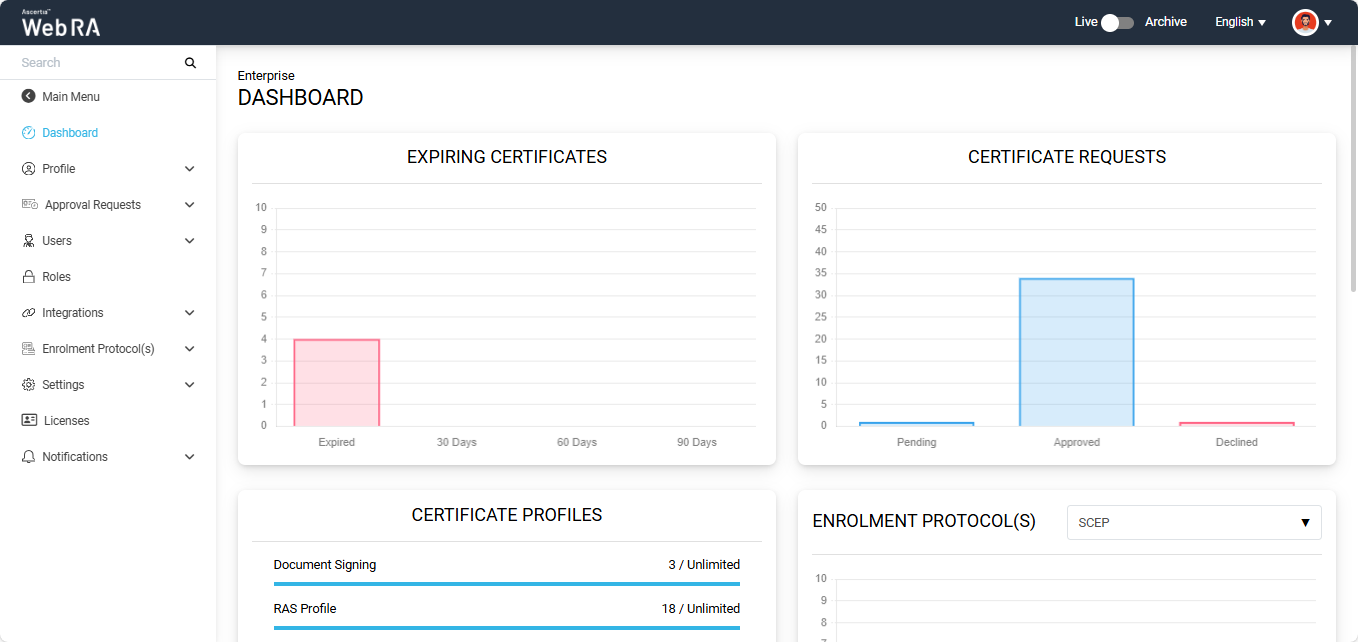1358x642 pixels.
Task: Open the English language dropdown
Action: click(x=1240, y=22)
